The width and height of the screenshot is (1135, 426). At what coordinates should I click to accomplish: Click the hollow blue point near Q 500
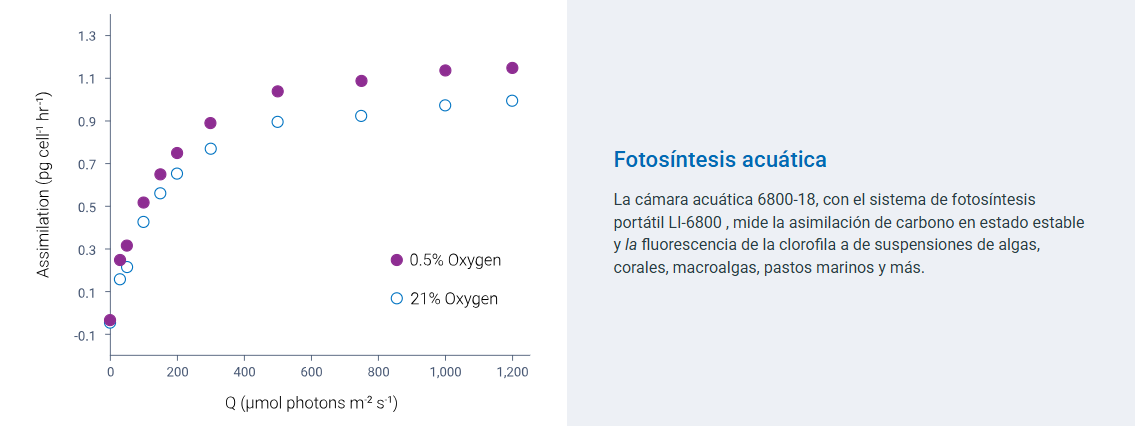pyautogui.click(x=278, y=122)
